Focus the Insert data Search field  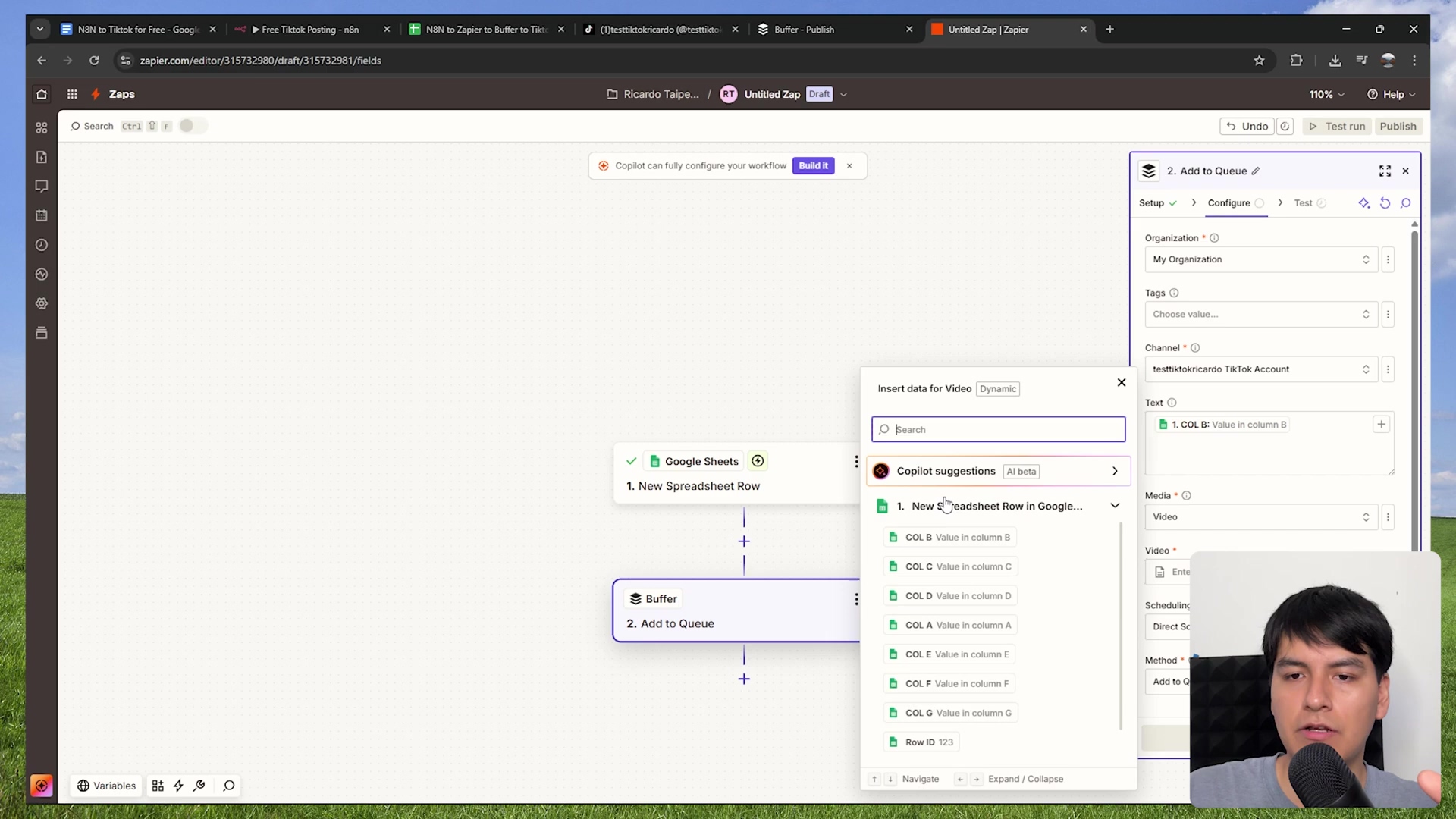(x=998, y=429)
